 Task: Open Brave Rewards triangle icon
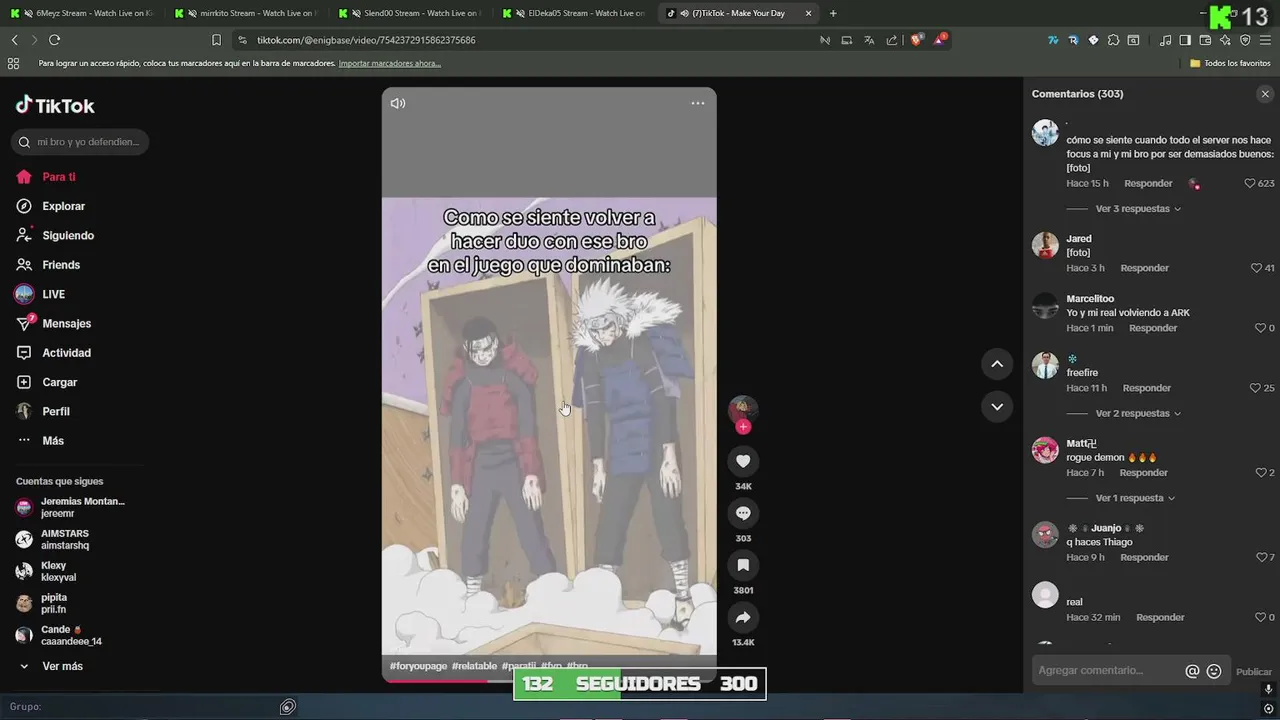941,40
